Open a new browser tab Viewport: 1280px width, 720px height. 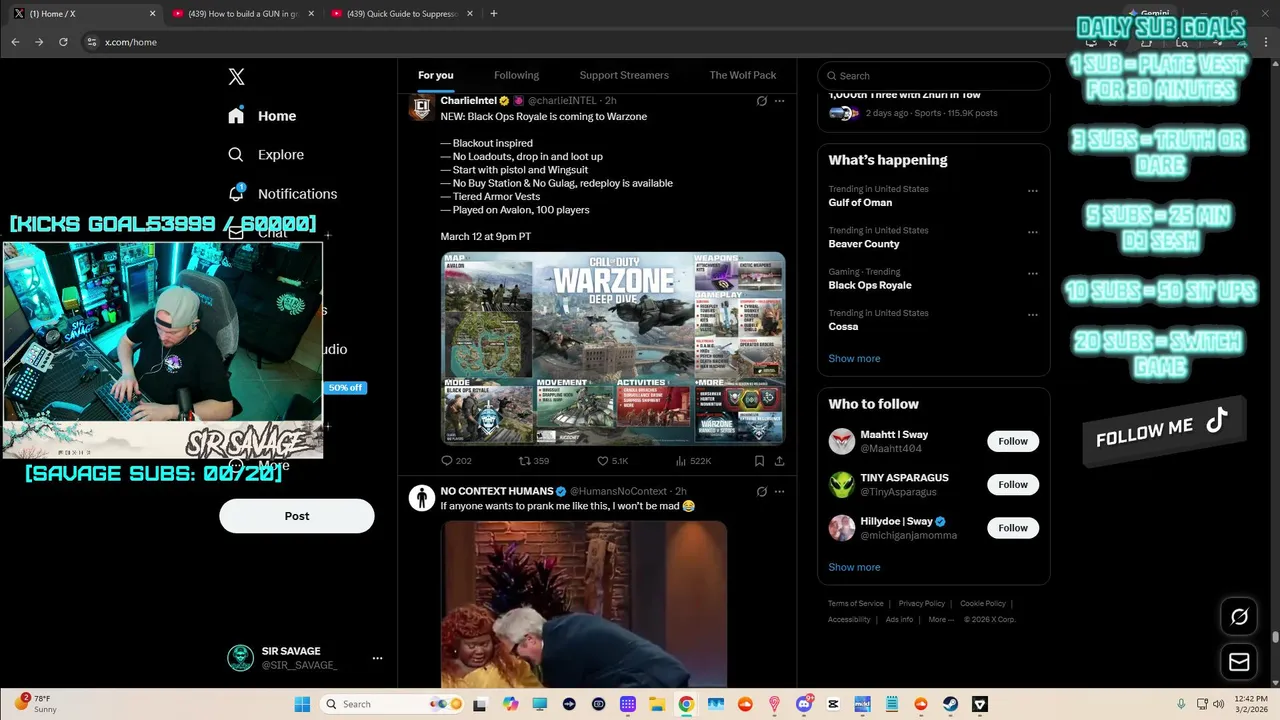click(494, 13)
